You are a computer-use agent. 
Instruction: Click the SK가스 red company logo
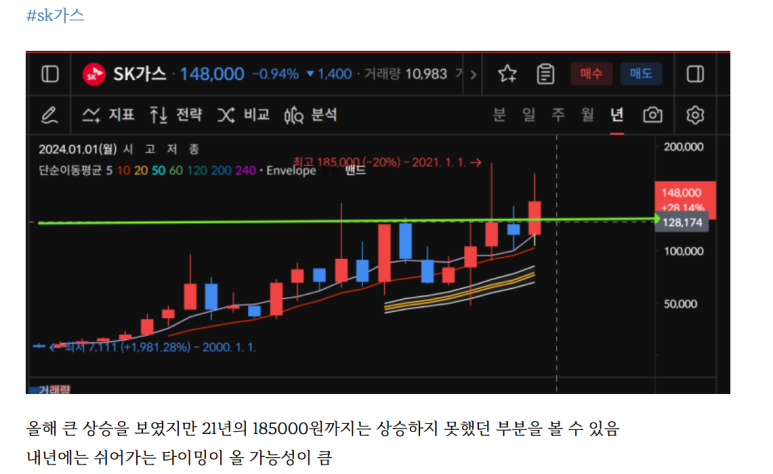[x=94, y=74]
